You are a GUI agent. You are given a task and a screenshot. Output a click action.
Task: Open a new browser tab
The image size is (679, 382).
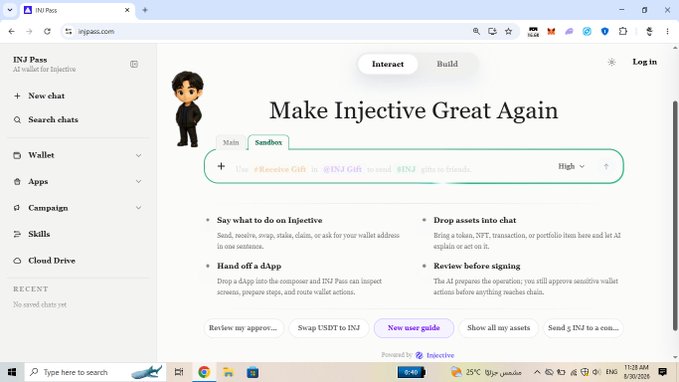coord(145,10)
